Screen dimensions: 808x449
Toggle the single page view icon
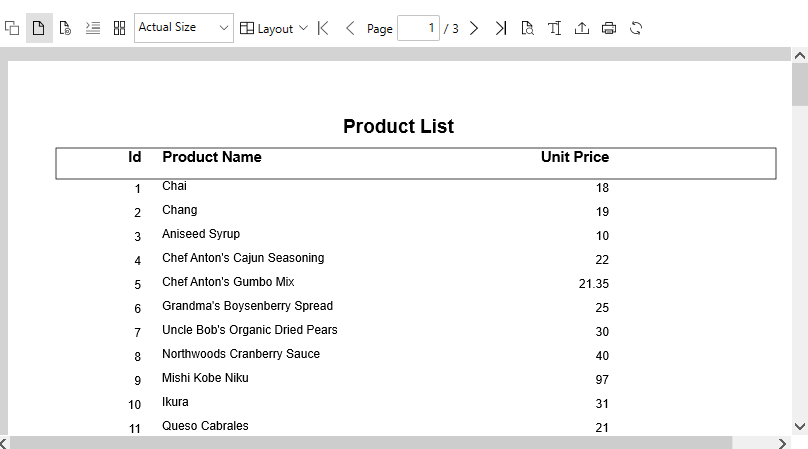click(39, 28)
